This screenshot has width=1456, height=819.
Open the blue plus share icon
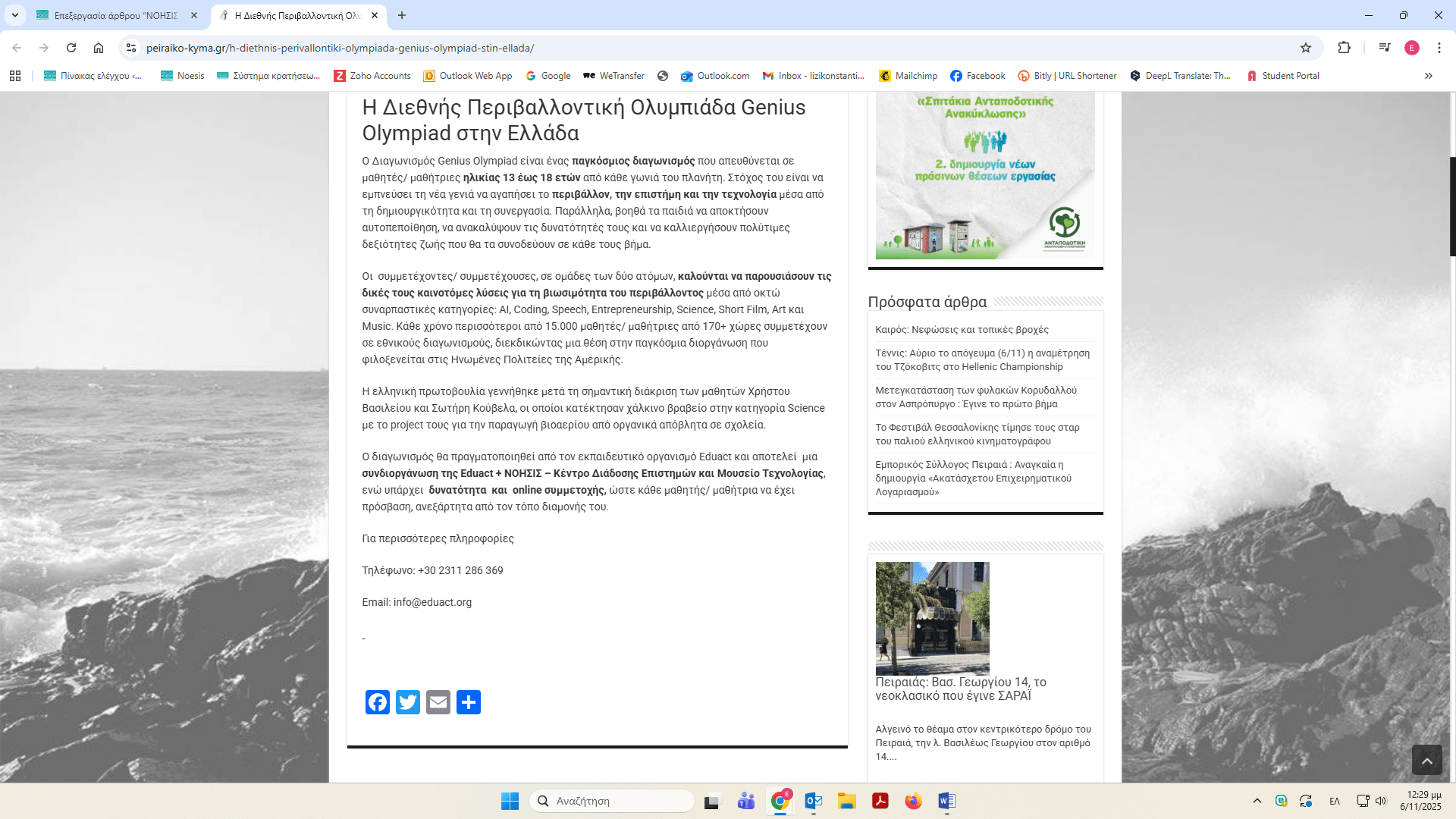[469, 702]
